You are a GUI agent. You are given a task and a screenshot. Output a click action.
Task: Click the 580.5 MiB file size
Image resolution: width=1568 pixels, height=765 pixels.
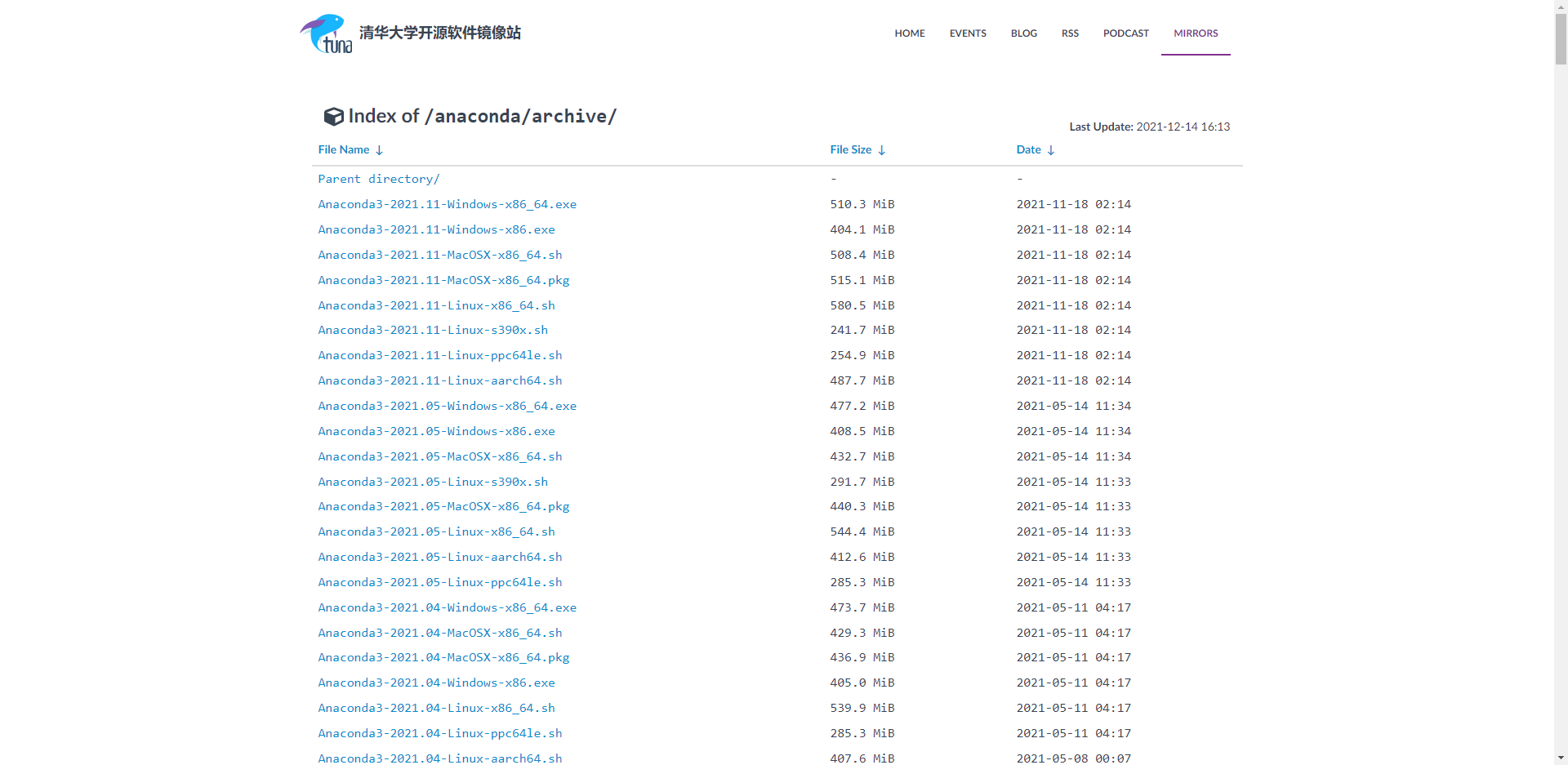(x=862, y=305)
